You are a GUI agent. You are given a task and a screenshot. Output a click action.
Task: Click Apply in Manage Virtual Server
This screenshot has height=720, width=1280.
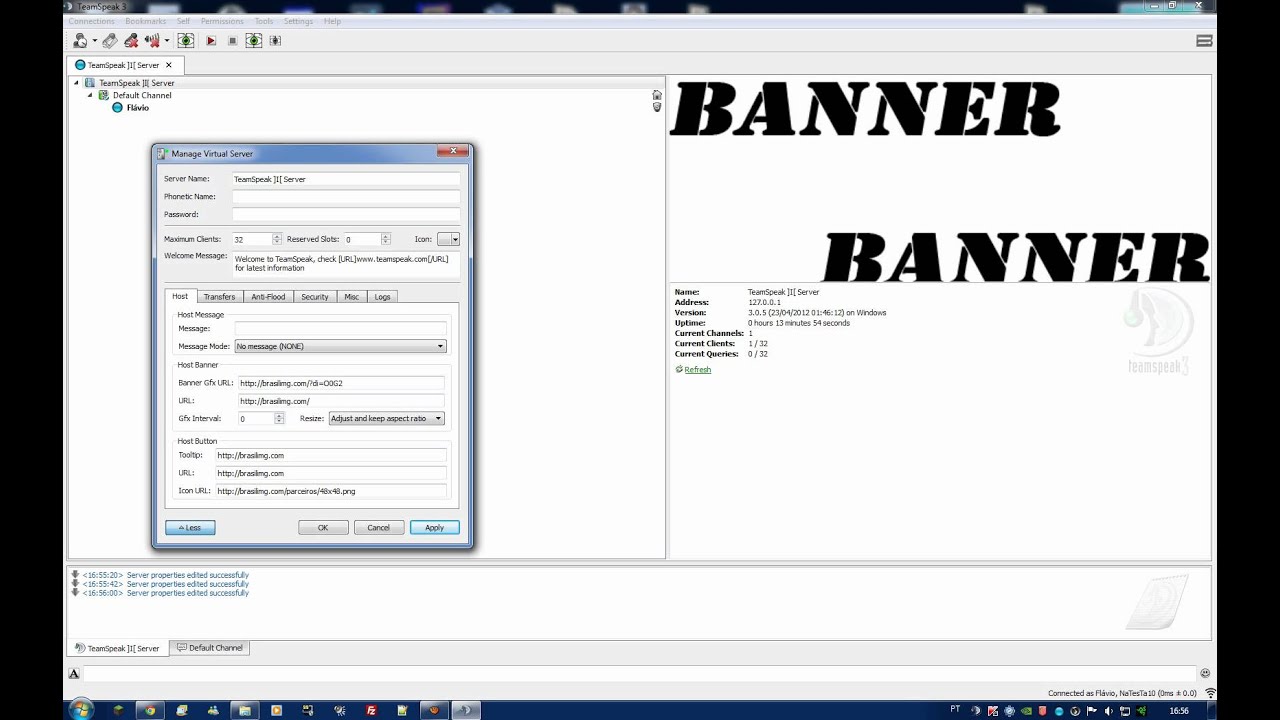(435, 528)
